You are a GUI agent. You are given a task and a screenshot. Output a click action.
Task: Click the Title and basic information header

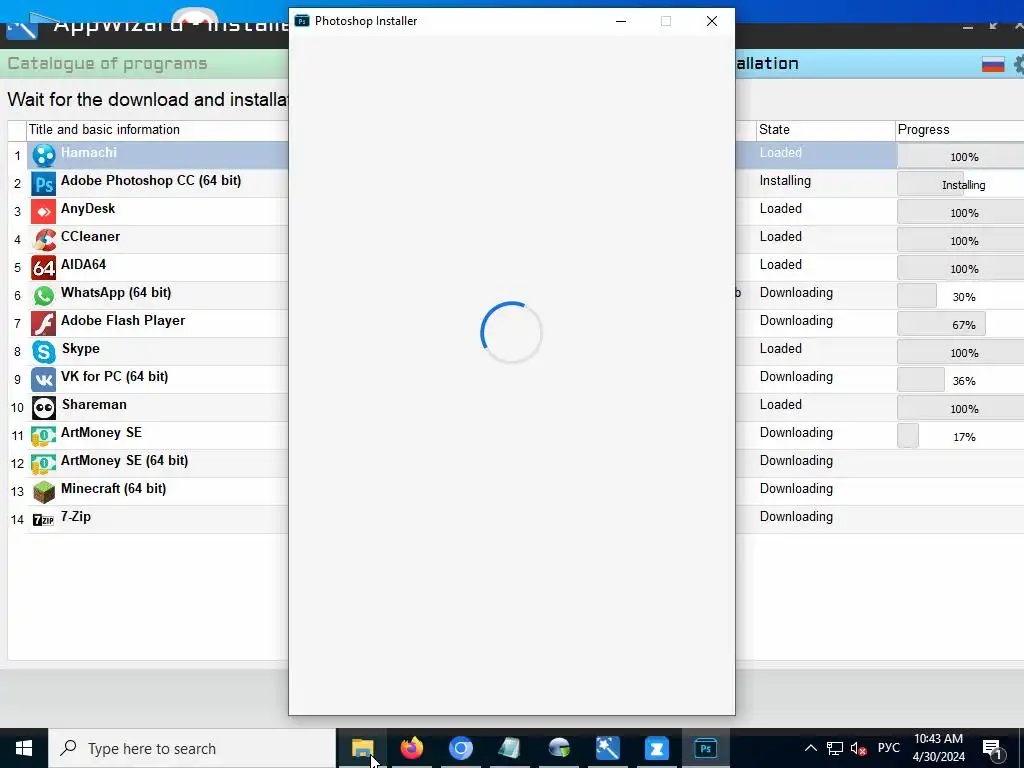104,129
